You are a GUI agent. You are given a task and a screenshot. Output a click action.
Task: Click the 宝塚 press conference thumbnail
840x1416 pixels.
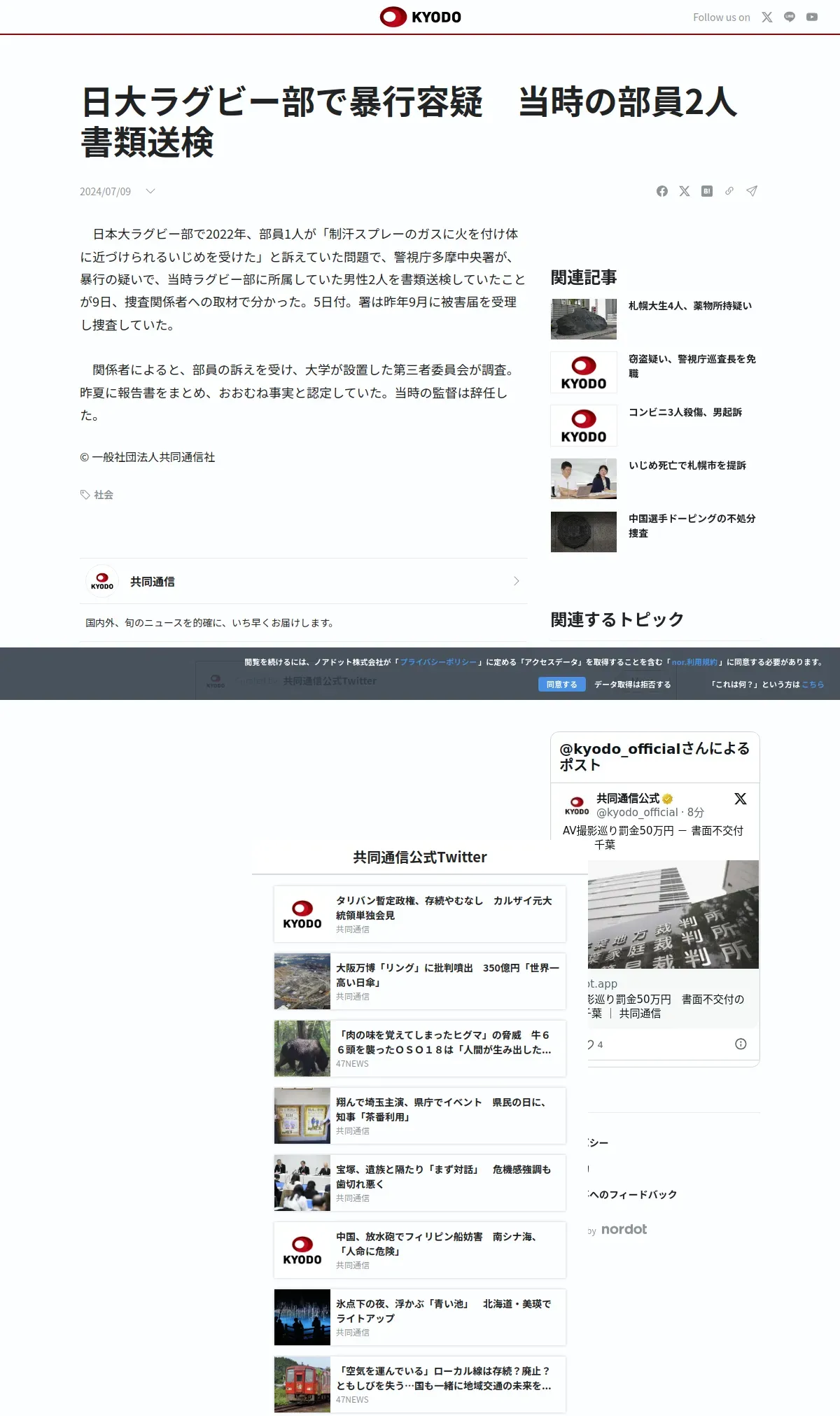[x=302, y=1183]
